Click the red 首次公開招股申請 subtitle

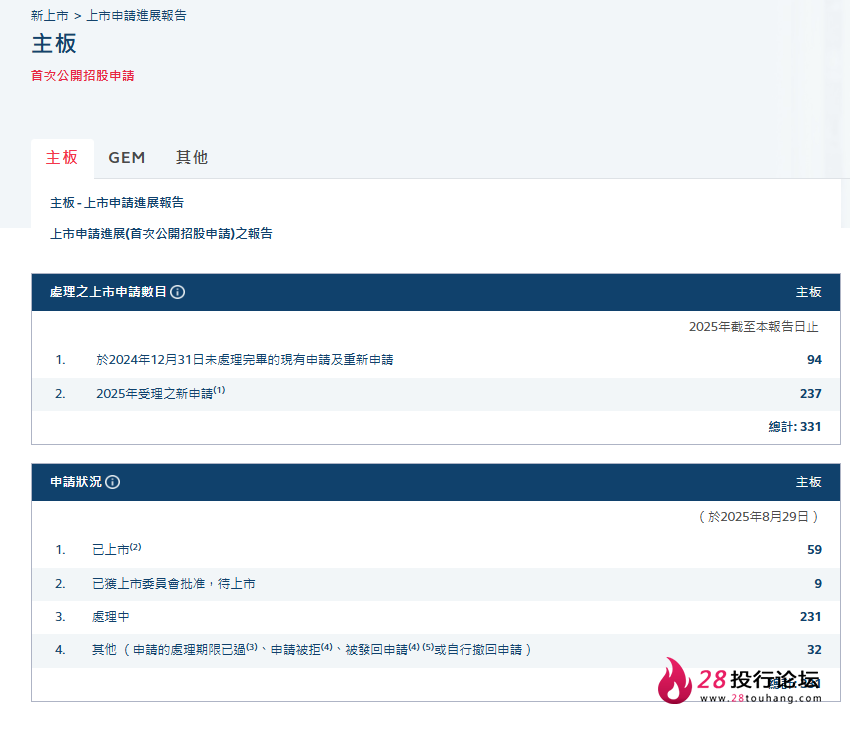[x=83, y=75]
